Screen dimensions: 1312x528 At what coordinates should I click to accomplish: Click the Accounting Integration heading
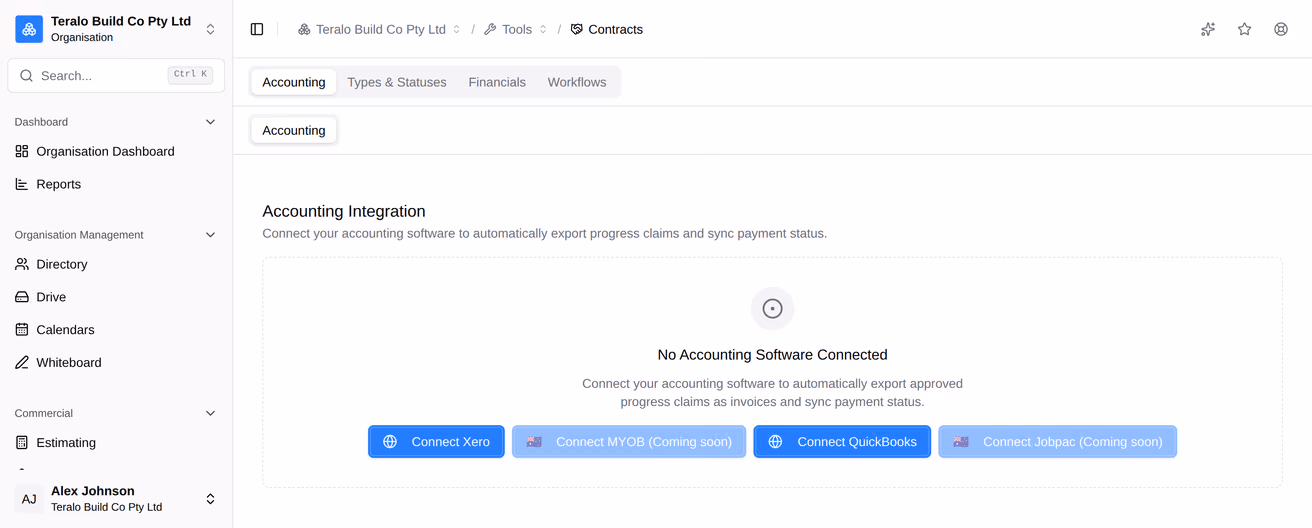click(x=344, y=211)
